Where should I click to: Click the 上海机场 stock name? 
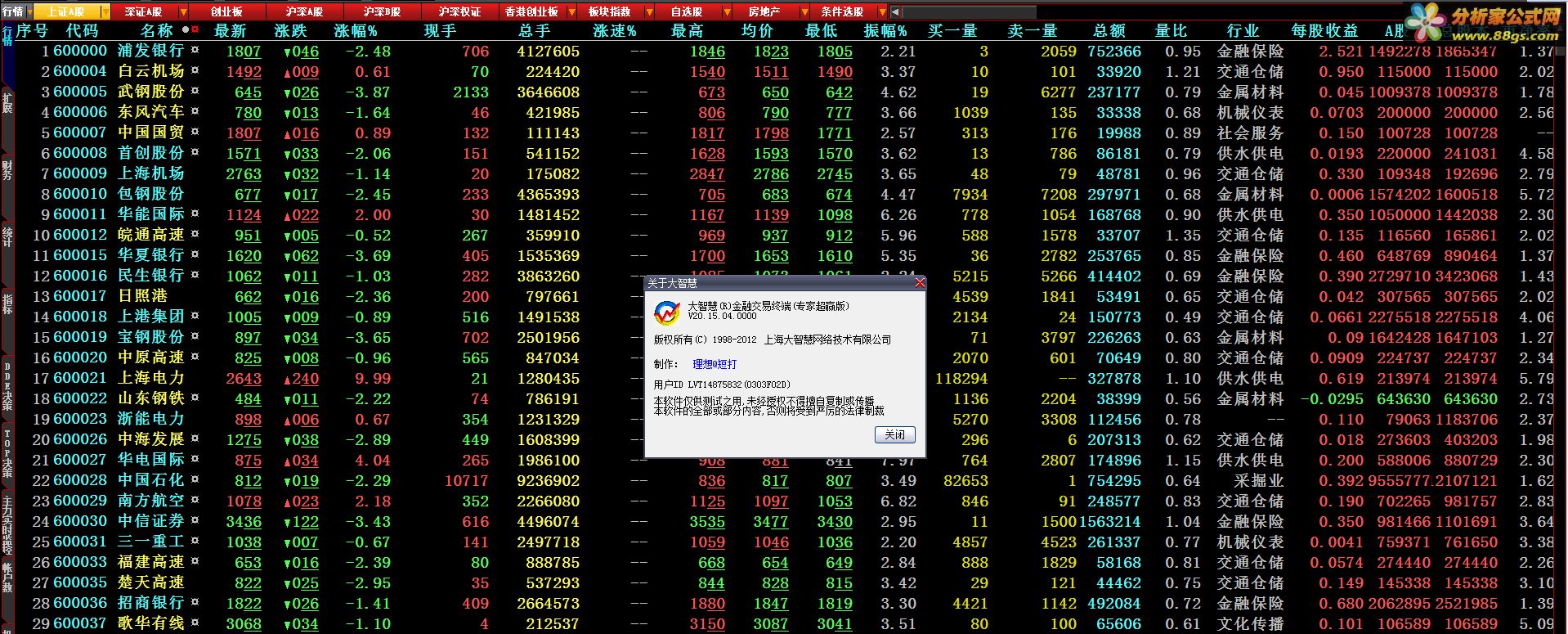pyautogui.click(x=151, y=173)
